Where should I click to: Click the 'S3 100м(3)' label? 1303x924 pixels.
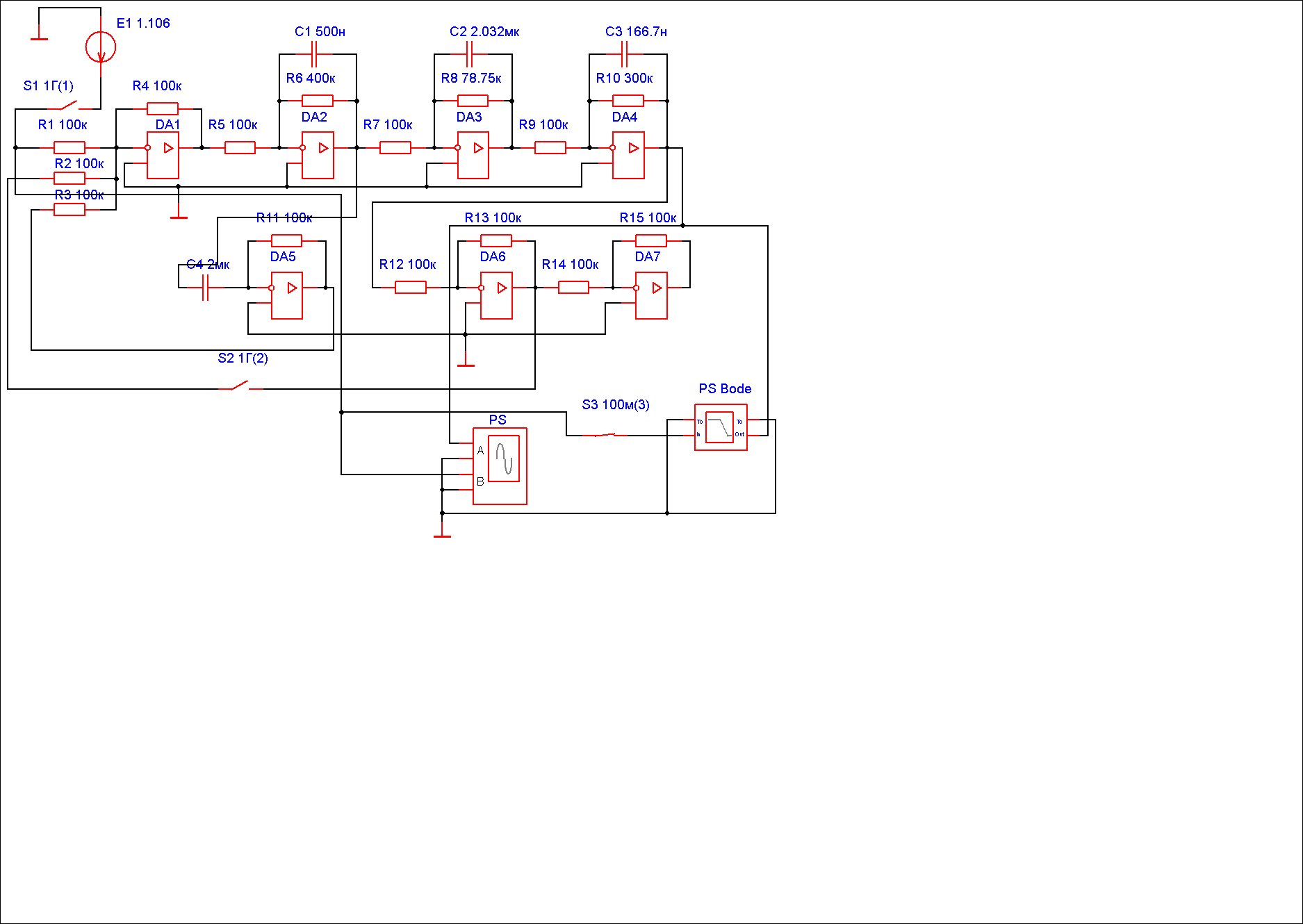pyautogui.click(x=616, y=404)
